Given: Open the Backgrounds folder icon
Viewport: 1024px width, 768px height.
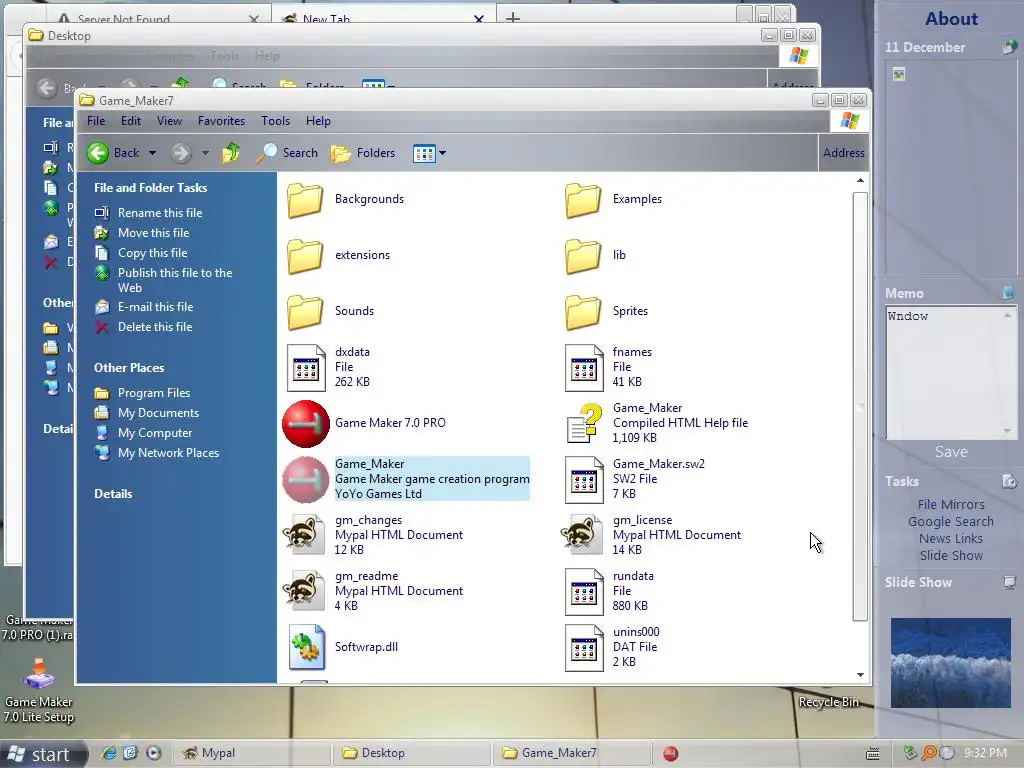Looking at the screenshot, I should point(305,199).
